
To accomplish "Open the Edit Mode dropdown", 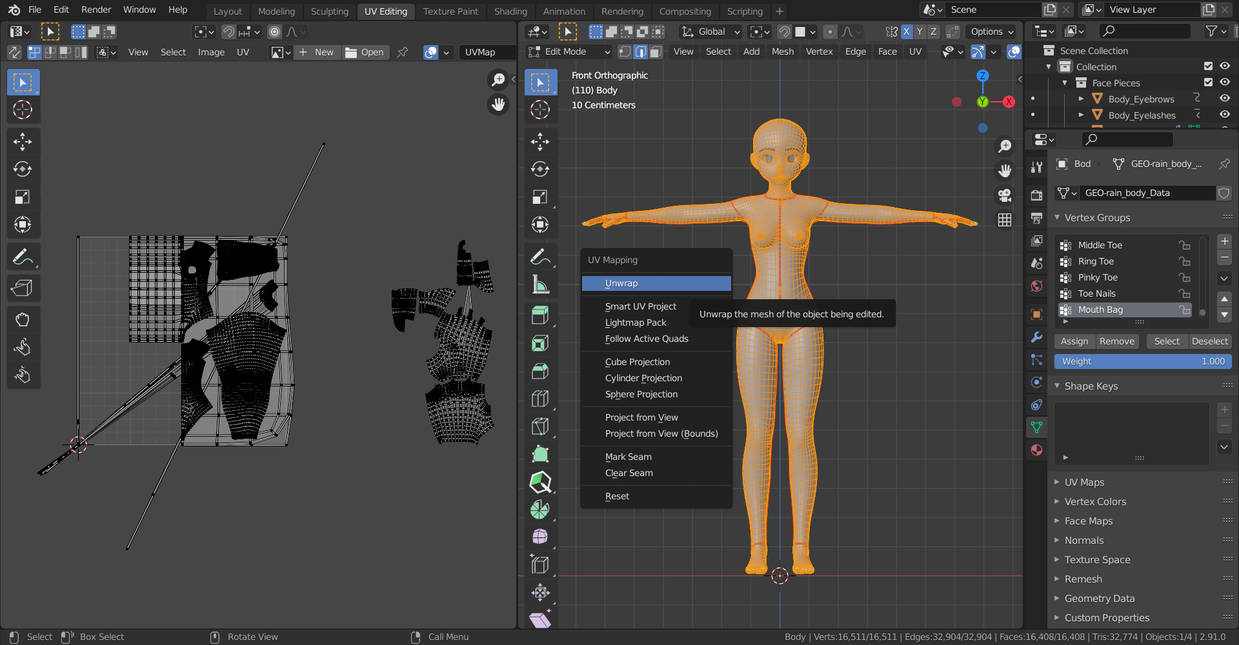I will 569,52.
